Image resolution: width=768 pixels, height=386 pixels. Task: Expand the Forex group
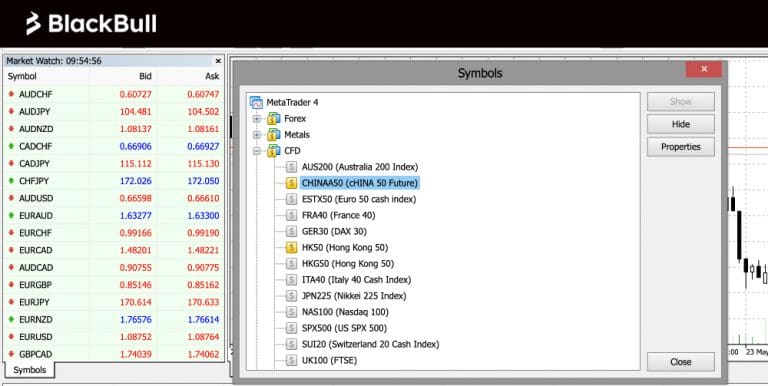pyautogui.click(x=257, y=119)
